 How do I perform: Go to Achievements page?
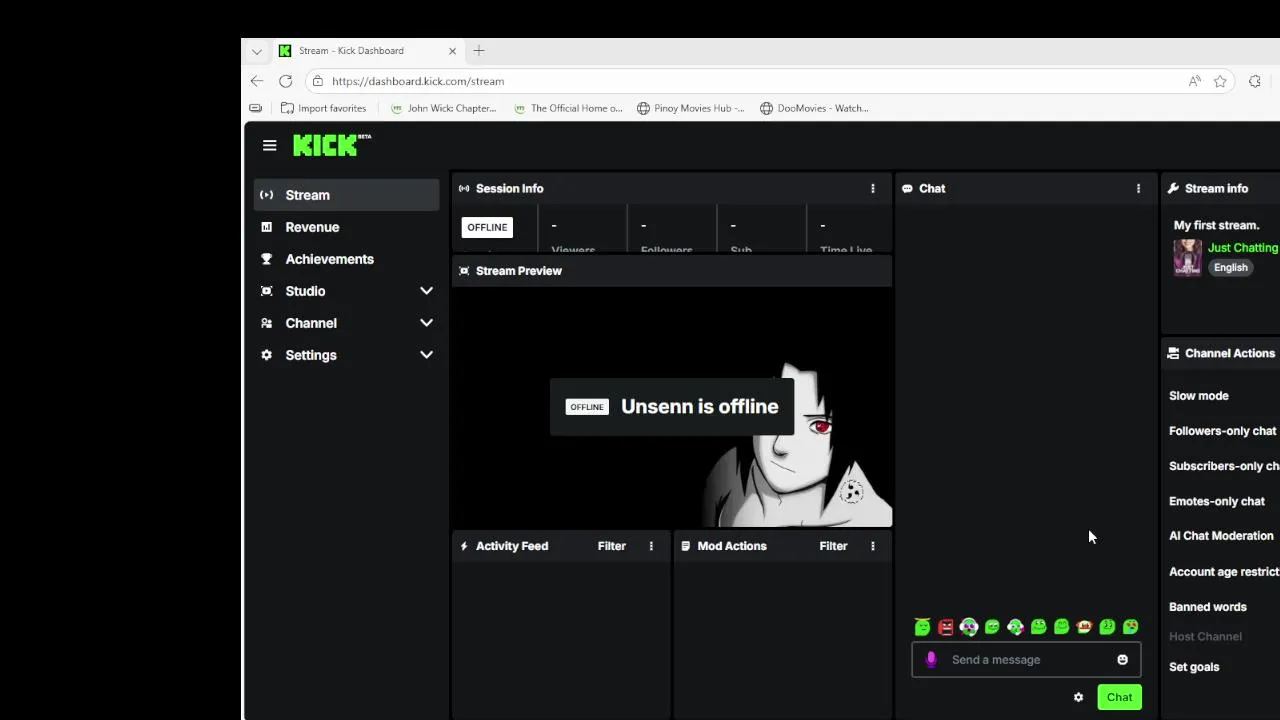[346, 259]
